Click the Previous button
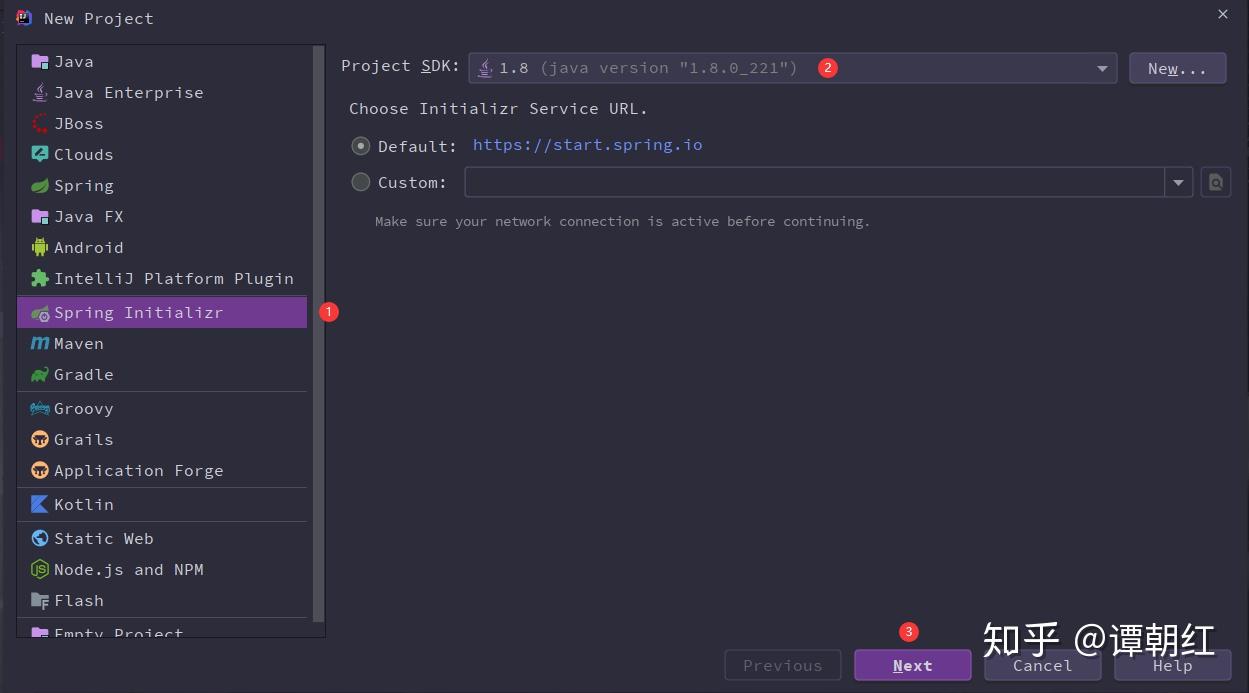1249x693 pixels. 782,665
